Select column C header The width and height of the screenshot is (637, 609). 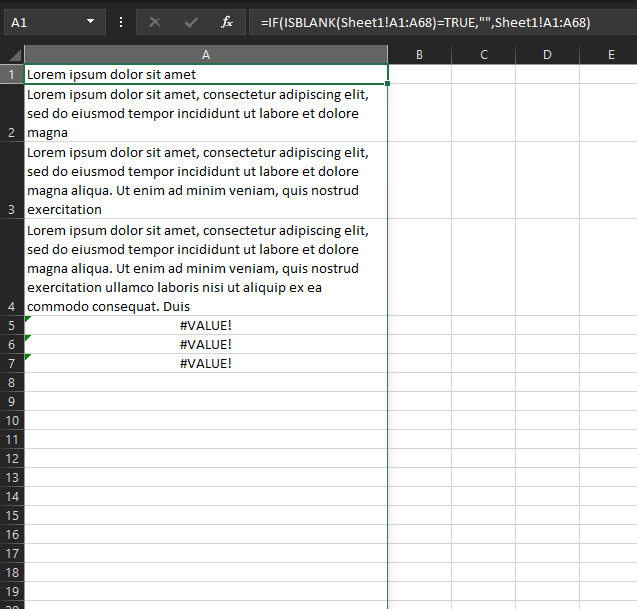click(483, 54)
